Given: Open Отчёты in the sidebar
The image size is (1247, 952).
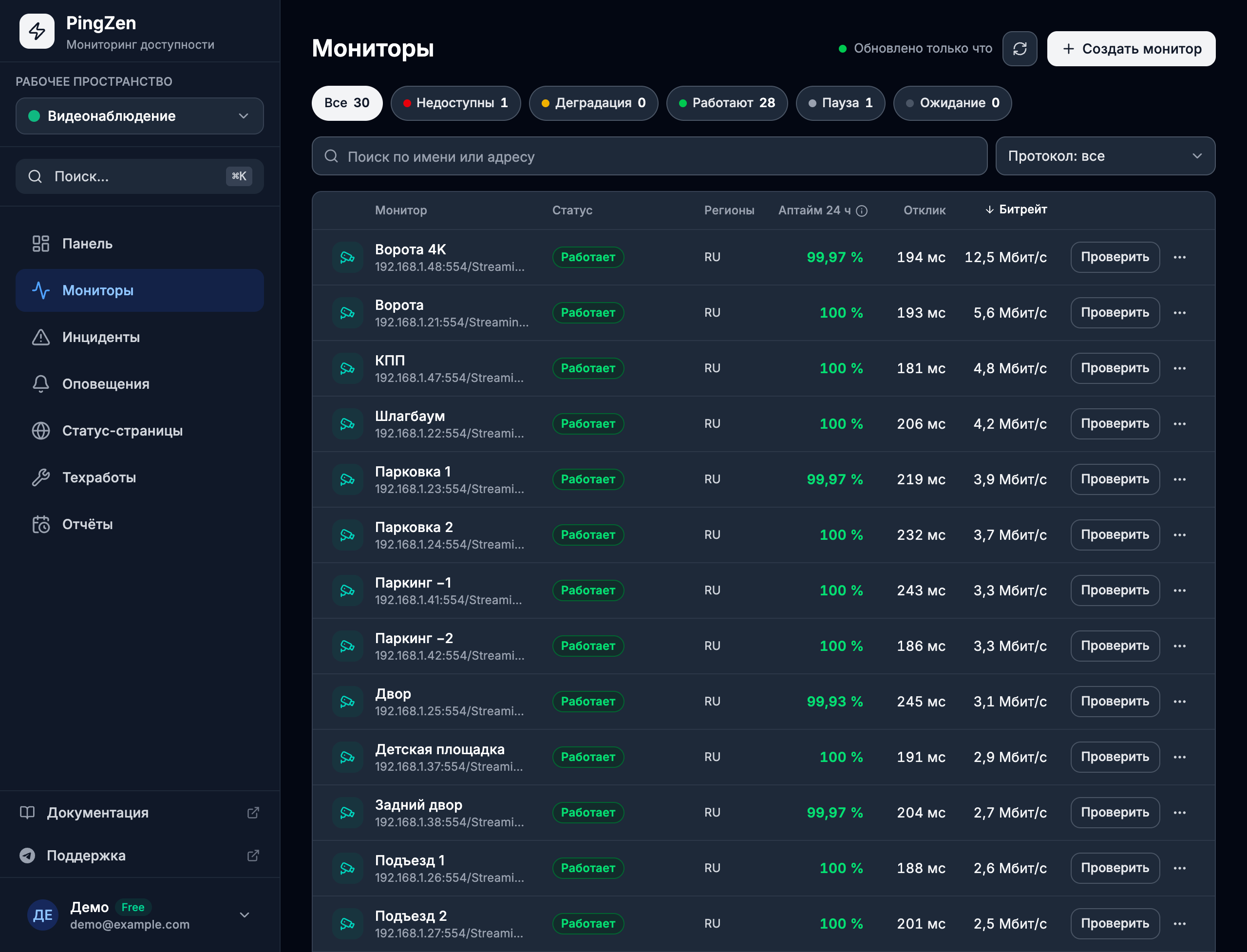Looking at the screenshot, I should tap(139, 524).
